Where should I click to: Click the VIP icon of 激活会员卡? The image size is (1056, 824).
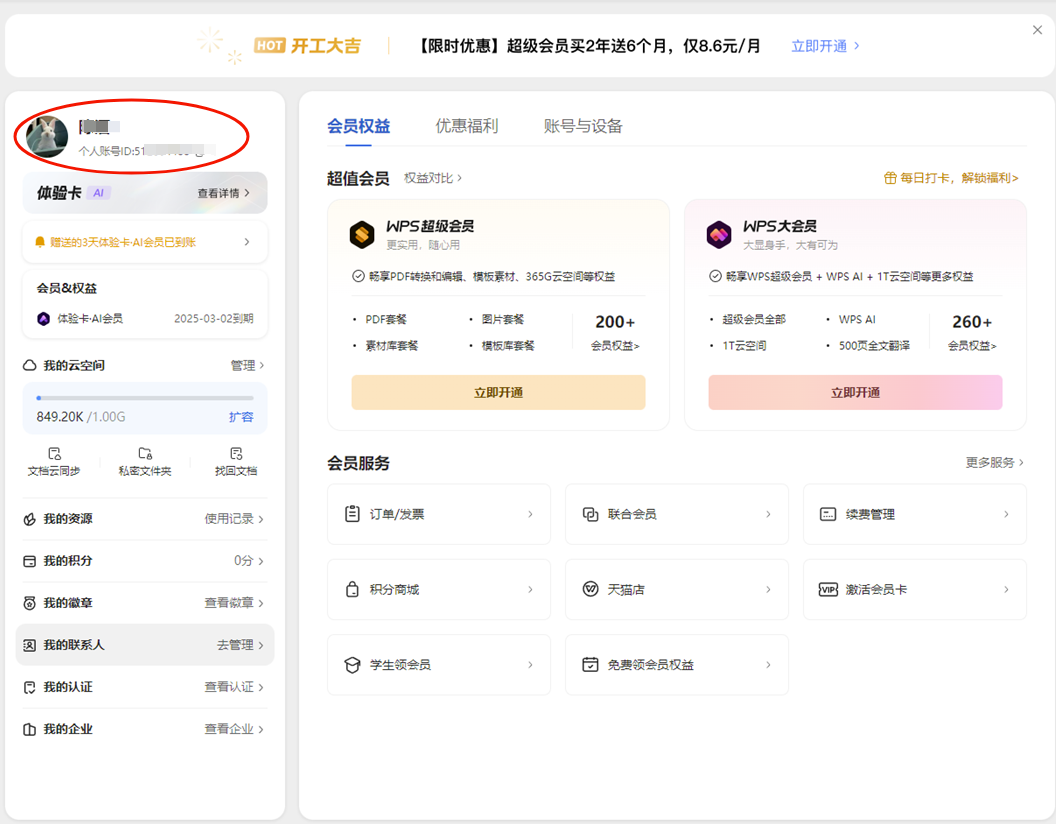[828, 590]
